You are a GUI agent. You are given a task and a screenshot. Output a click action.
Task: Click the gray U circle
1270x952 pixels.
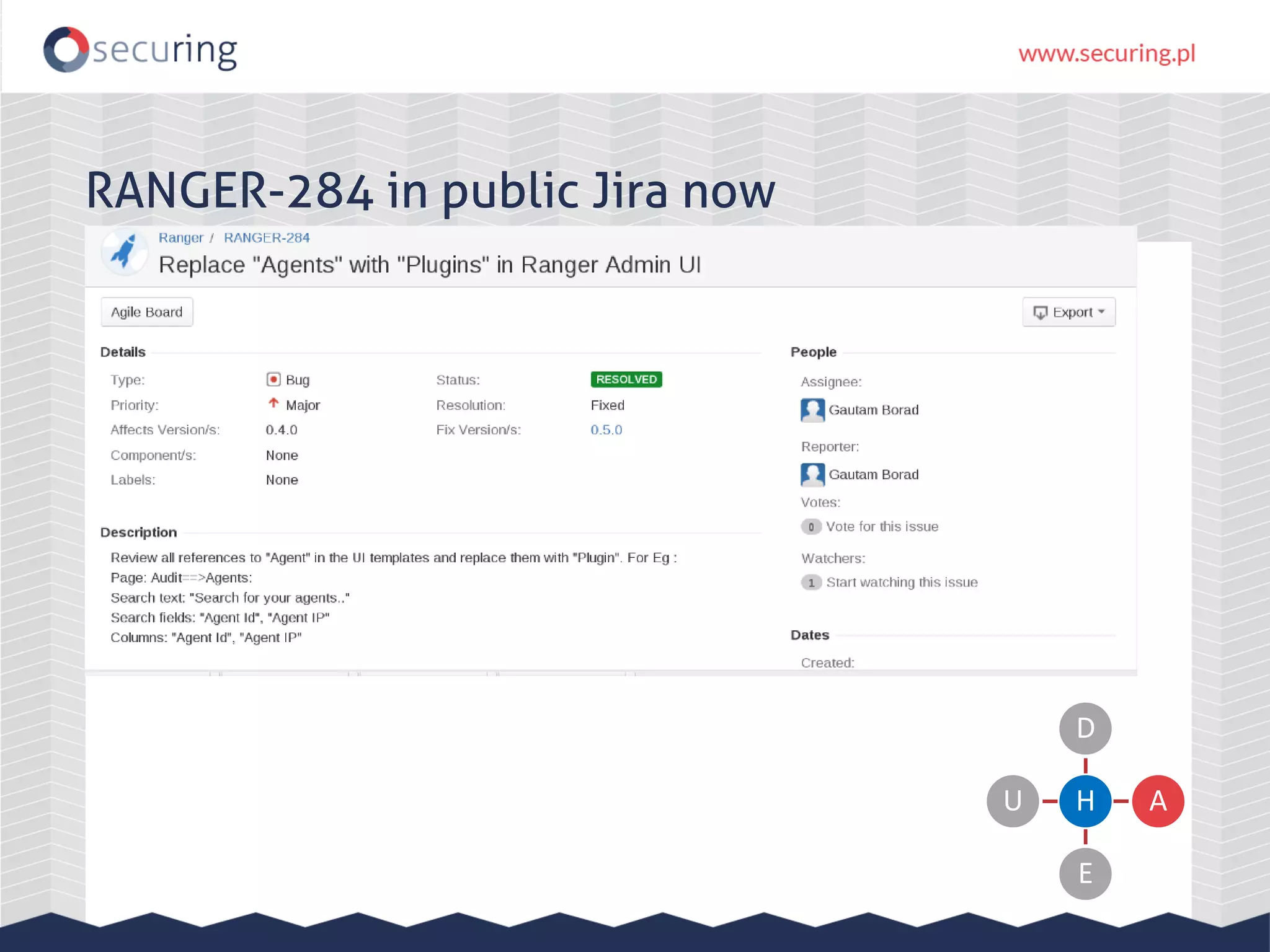click(x=1013, y=801)
